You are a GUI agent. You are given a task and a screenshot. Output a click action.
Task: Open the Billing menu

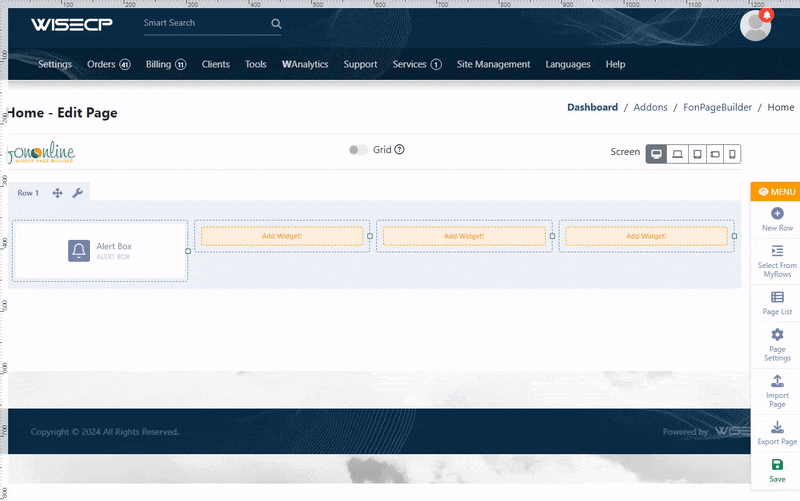click(166, 64)
